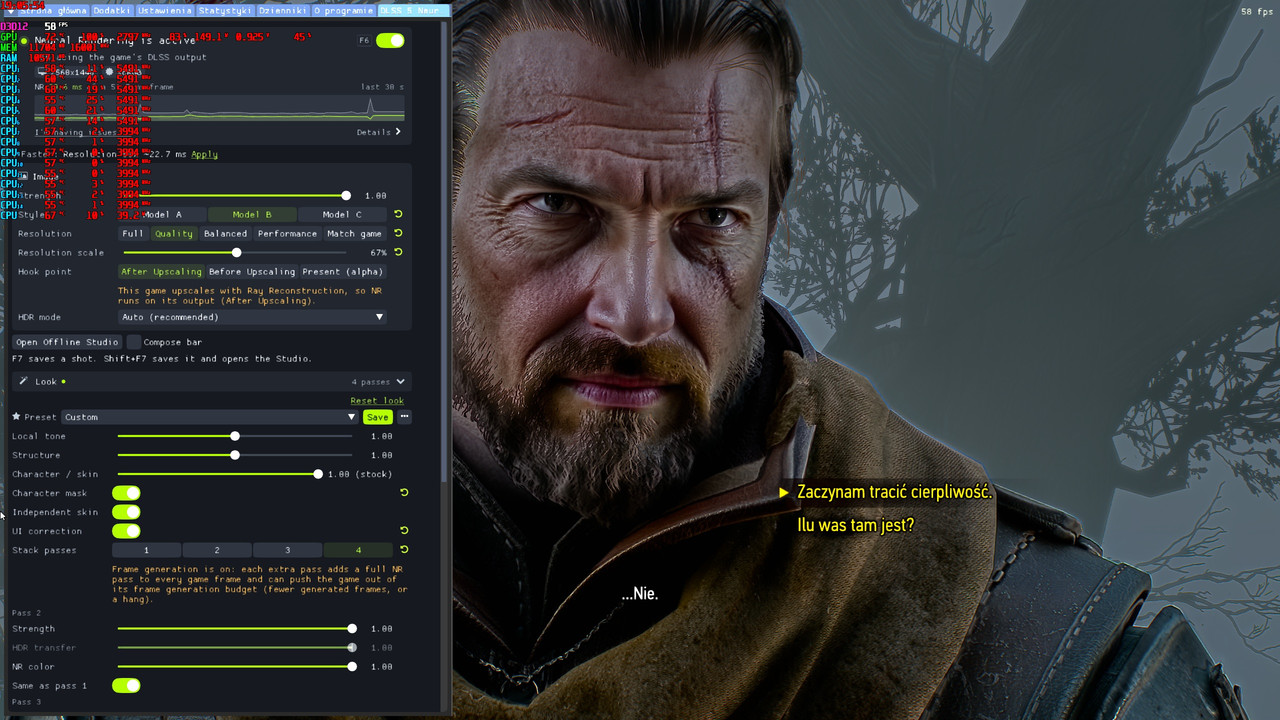Expand performance Details chevron
1280x720 pixels.
398,132
